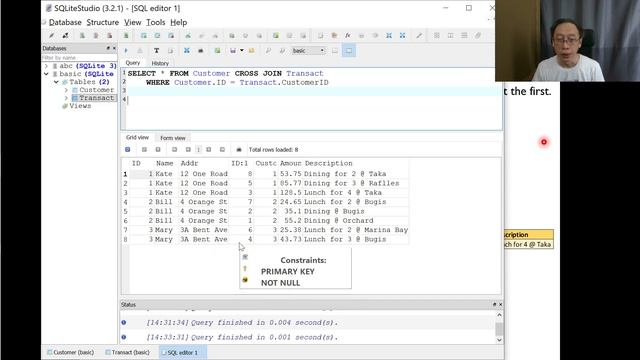Click Status scrollbar up arrow
Viewport: 640px width, 360px height.
pos(499,315)
